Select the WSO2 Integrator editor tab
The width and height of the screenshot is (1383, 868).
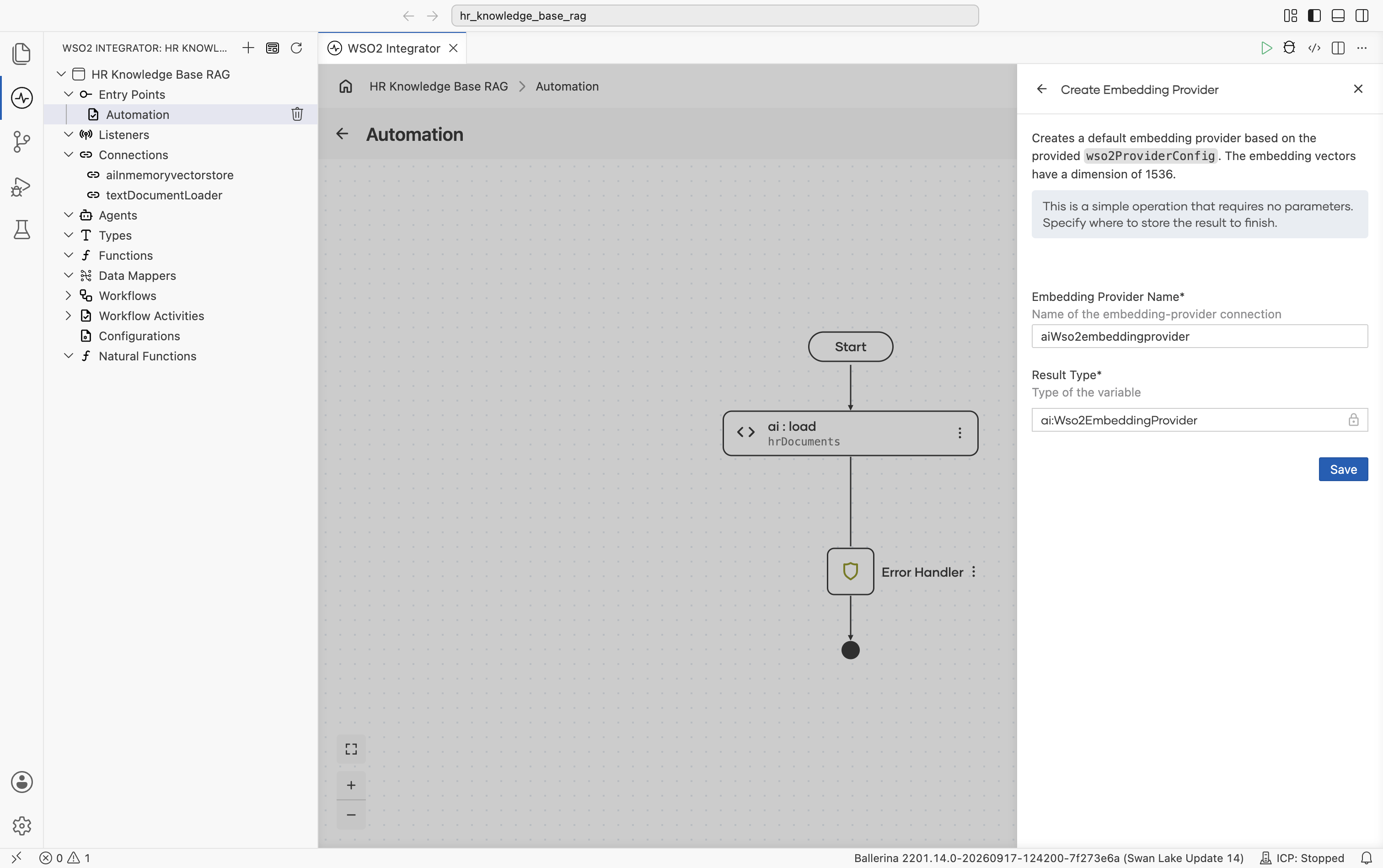393,48
